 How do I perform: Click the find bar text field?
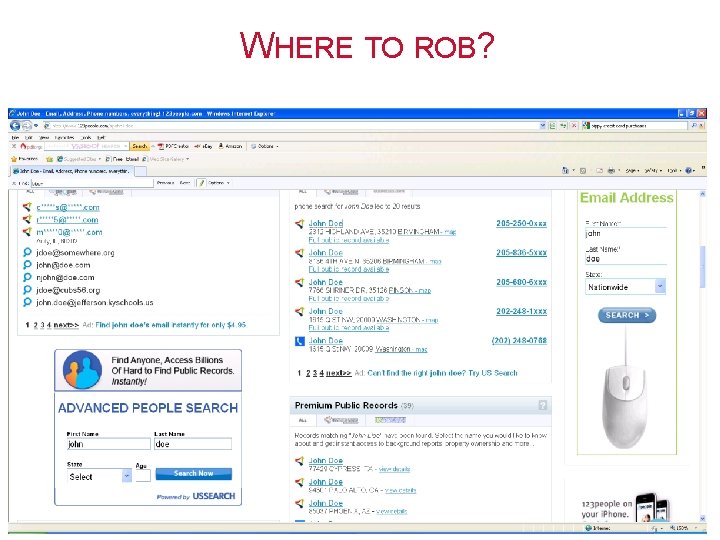92,183
